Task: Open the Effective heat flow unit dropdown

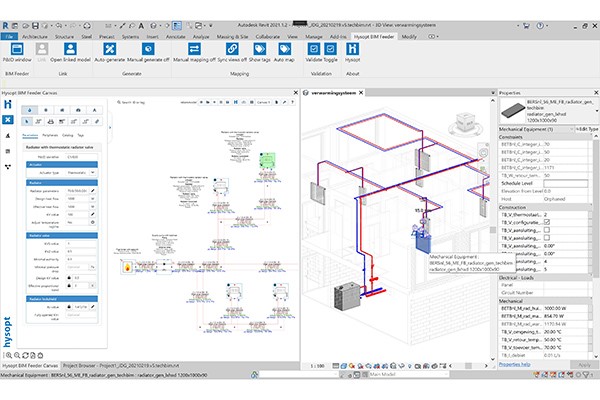Action: (x=93, y=207)
